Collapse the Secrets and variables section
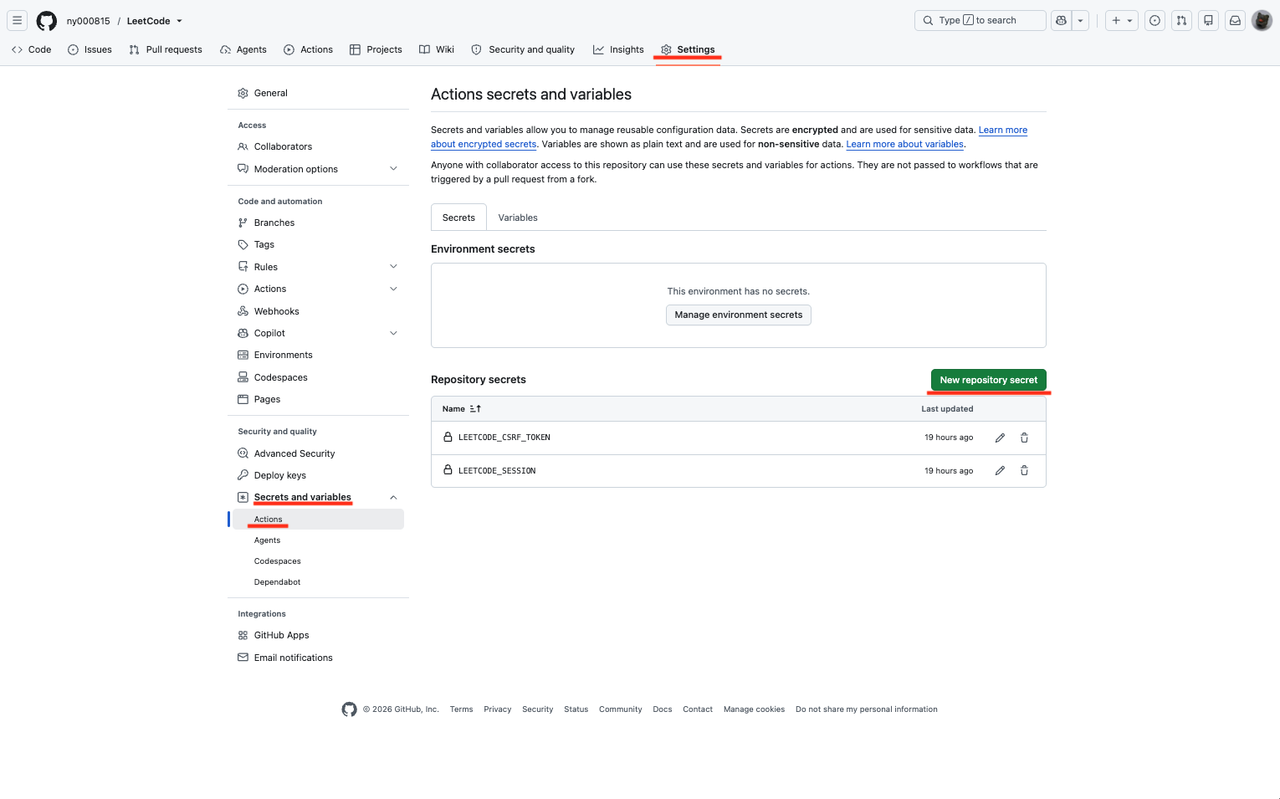1280x799 pixels. (393, 498)
